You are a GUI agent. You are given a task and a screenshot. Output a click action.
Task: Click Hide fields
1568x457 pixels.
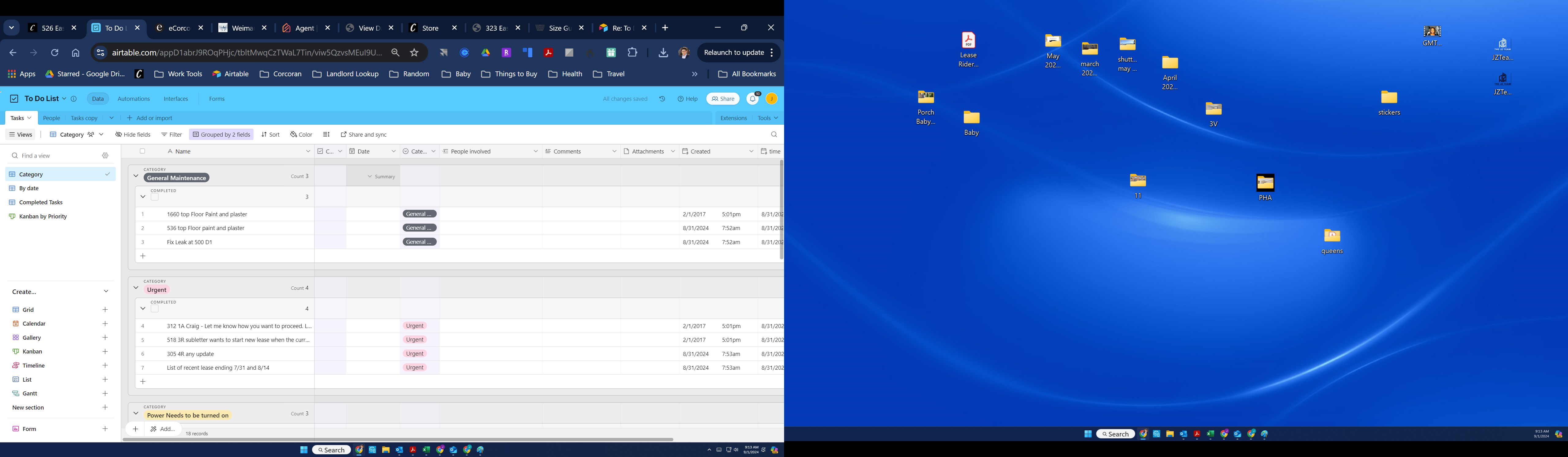(x=133, y=134)
